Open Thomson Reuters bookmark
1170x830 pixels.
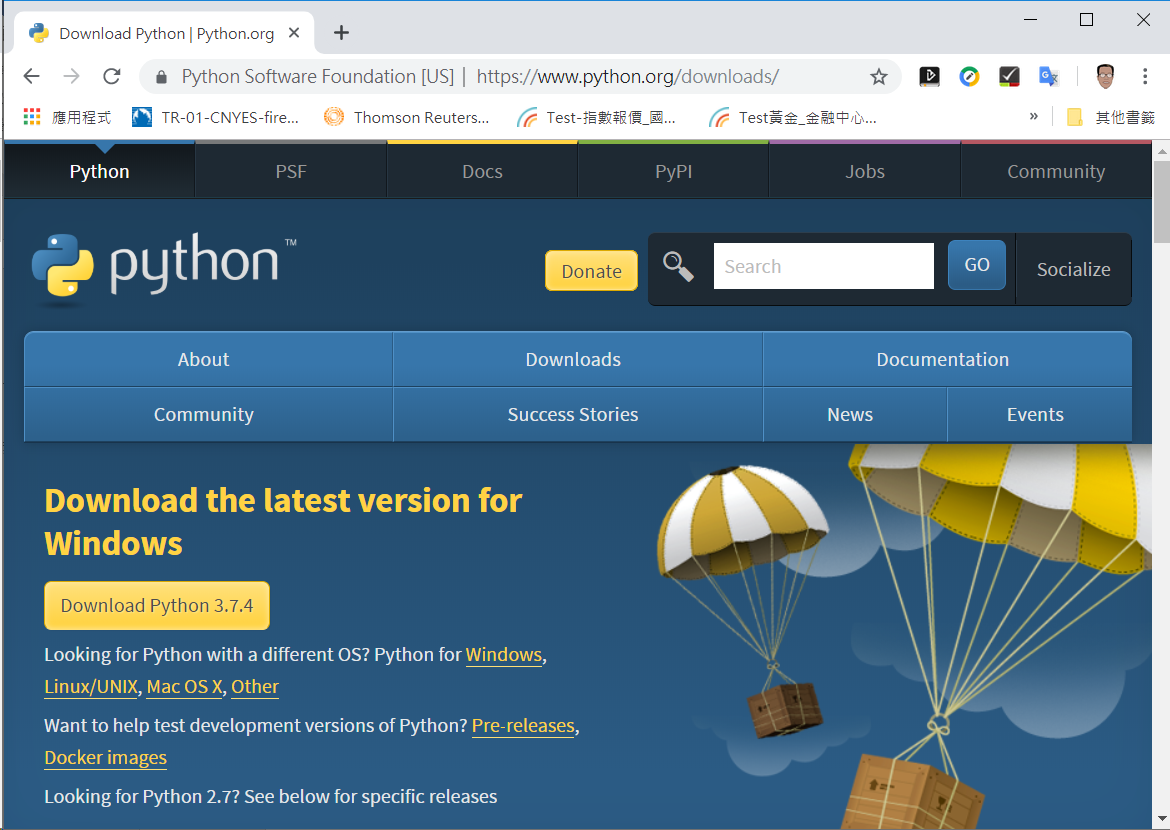[407, 117]
